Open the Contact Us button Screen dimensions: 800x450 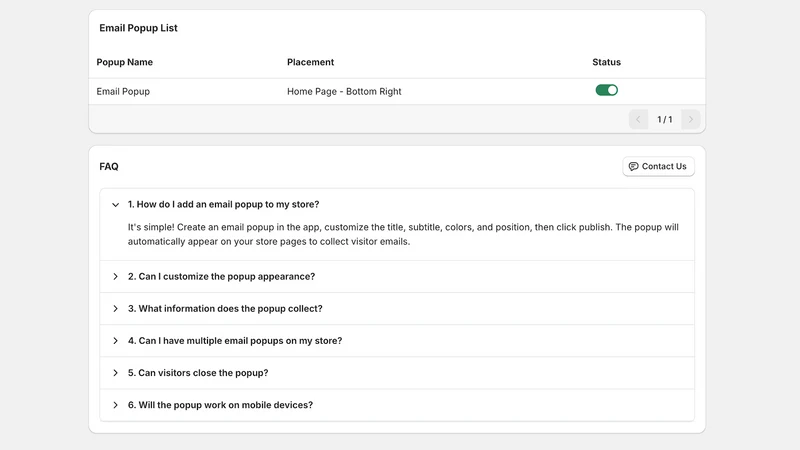pos(658,166)
